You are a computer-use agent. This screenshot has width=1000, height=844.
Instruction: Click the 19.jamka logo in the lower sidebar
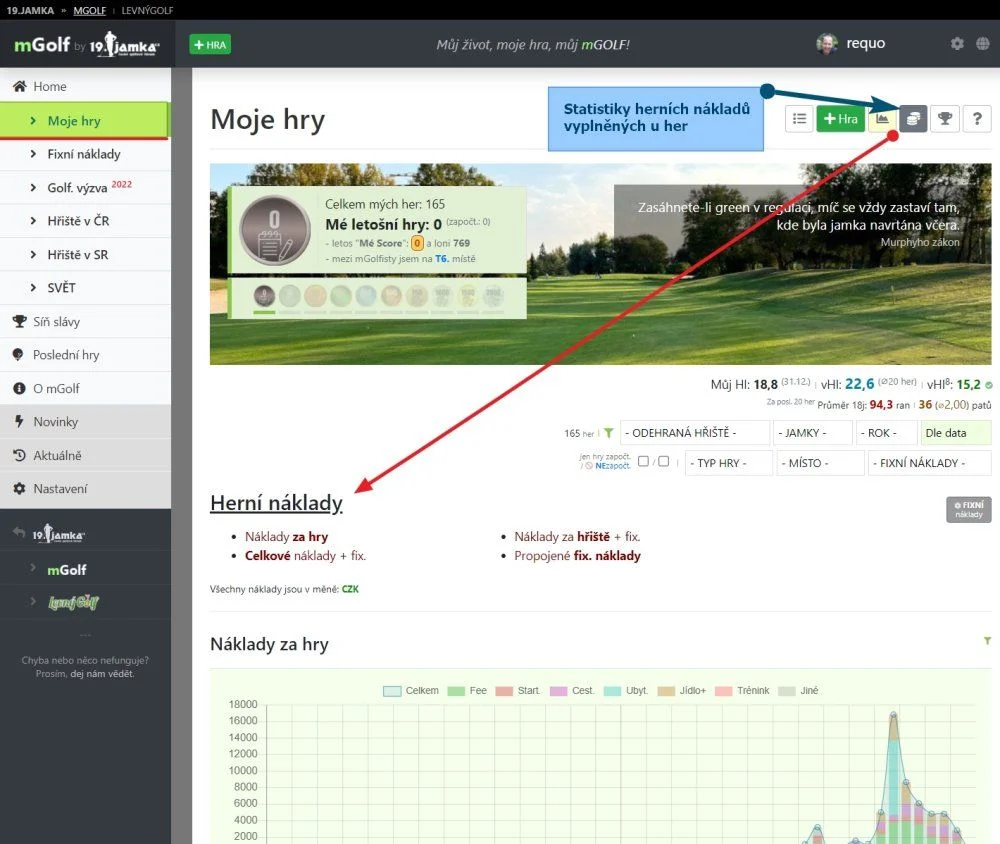[59, 535]
